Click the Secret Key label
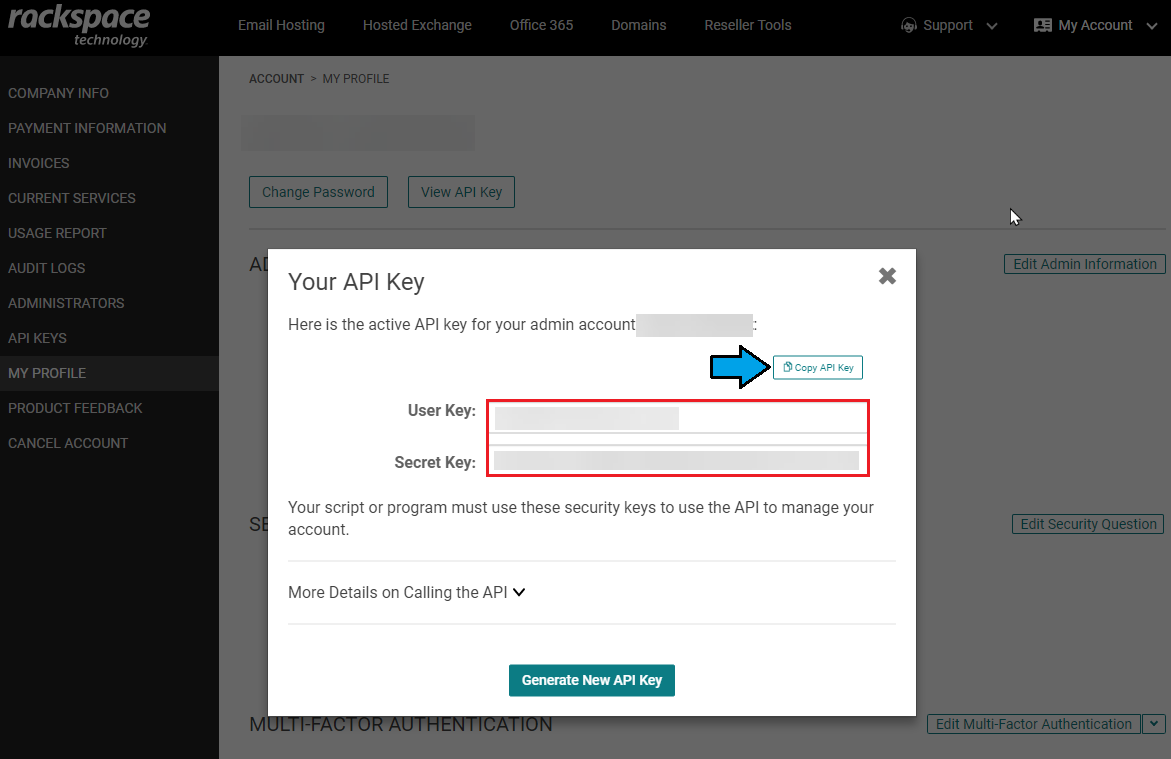This screenshot has height=759, width=1171. tap(435, 462)
